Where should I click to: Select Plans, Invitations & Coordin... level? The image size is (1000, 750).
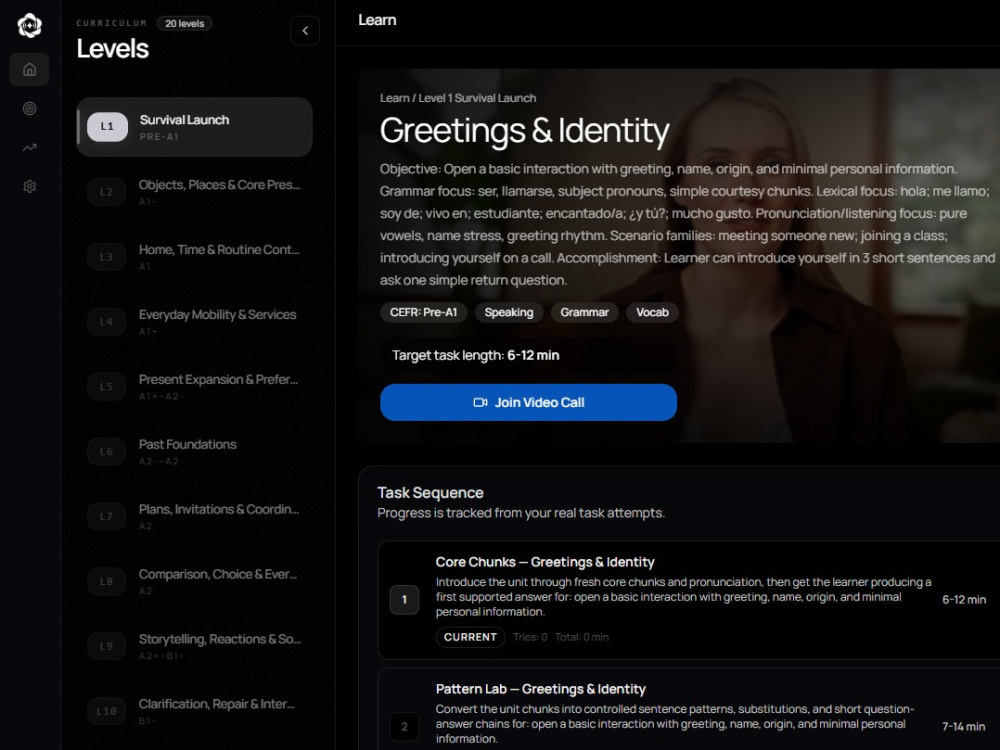[x=195, y=517]
